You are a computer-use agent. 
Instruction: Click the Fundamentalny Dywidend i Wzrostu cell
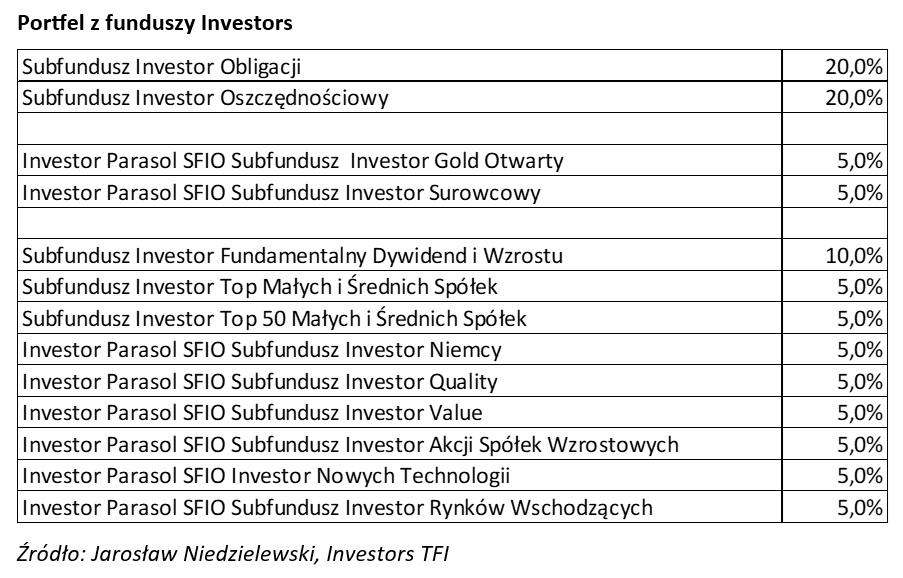(292, 255)
